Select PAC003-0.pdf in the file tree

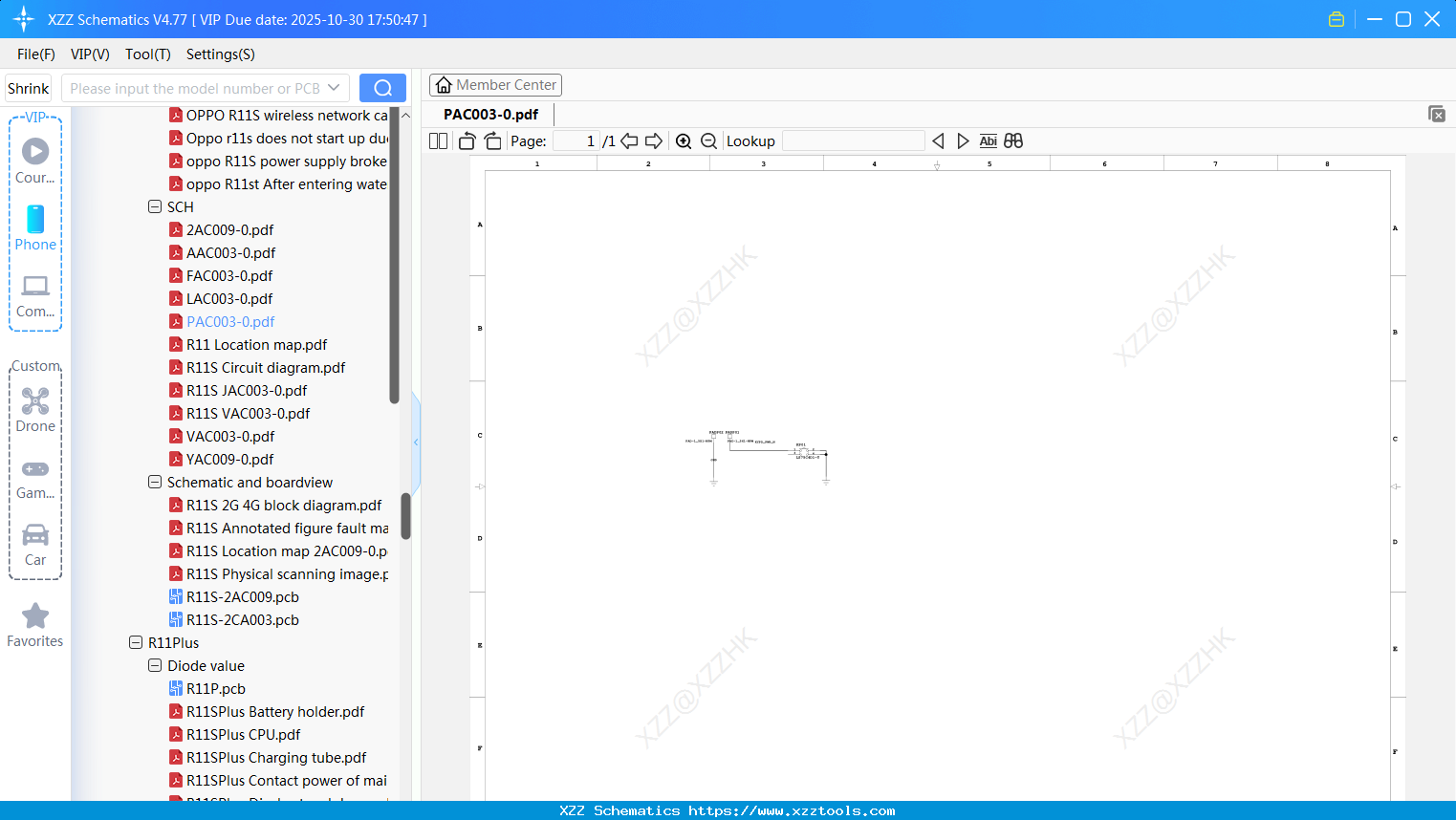coord(230,321)
